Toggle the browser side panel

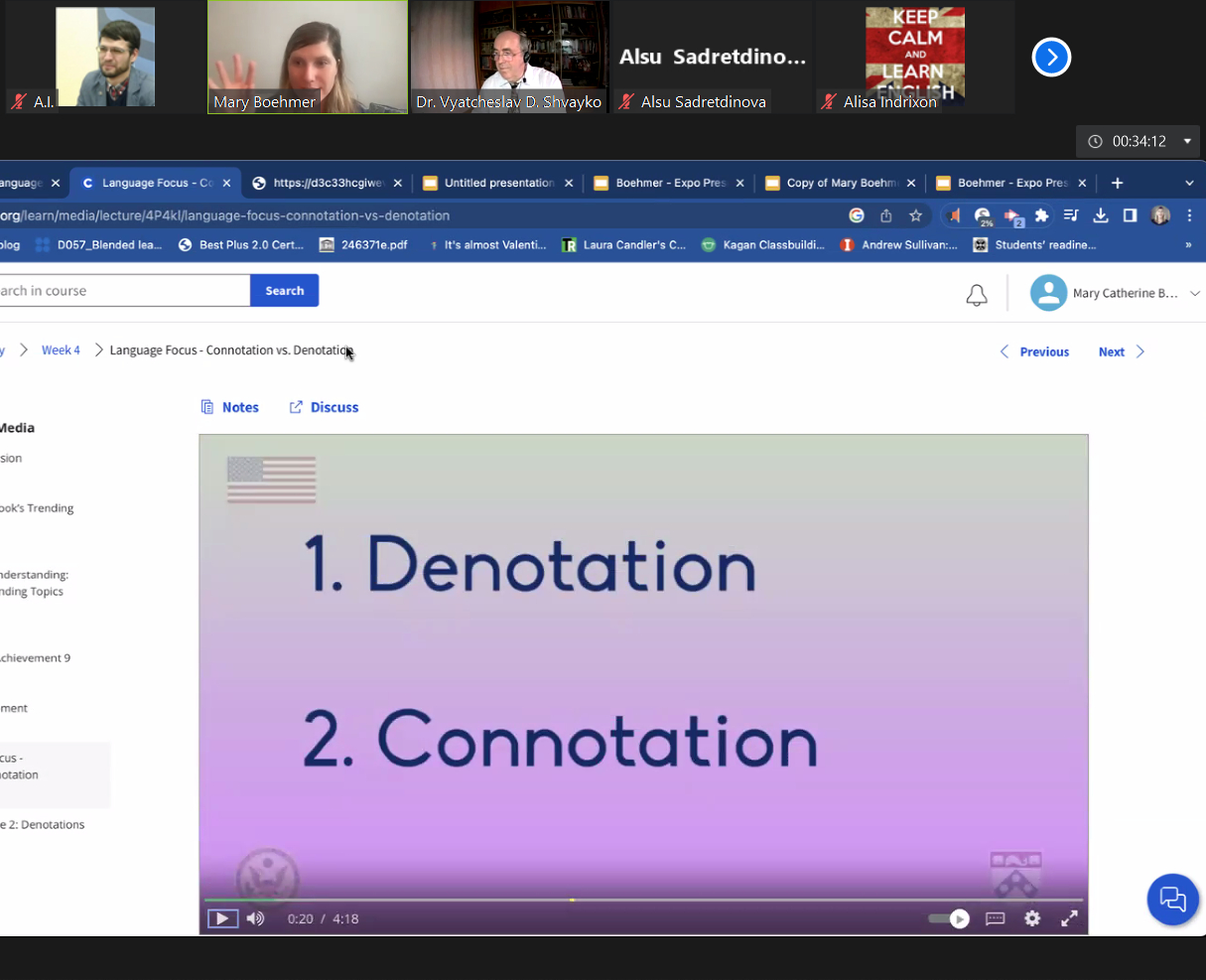click(x=1130, y=215)
